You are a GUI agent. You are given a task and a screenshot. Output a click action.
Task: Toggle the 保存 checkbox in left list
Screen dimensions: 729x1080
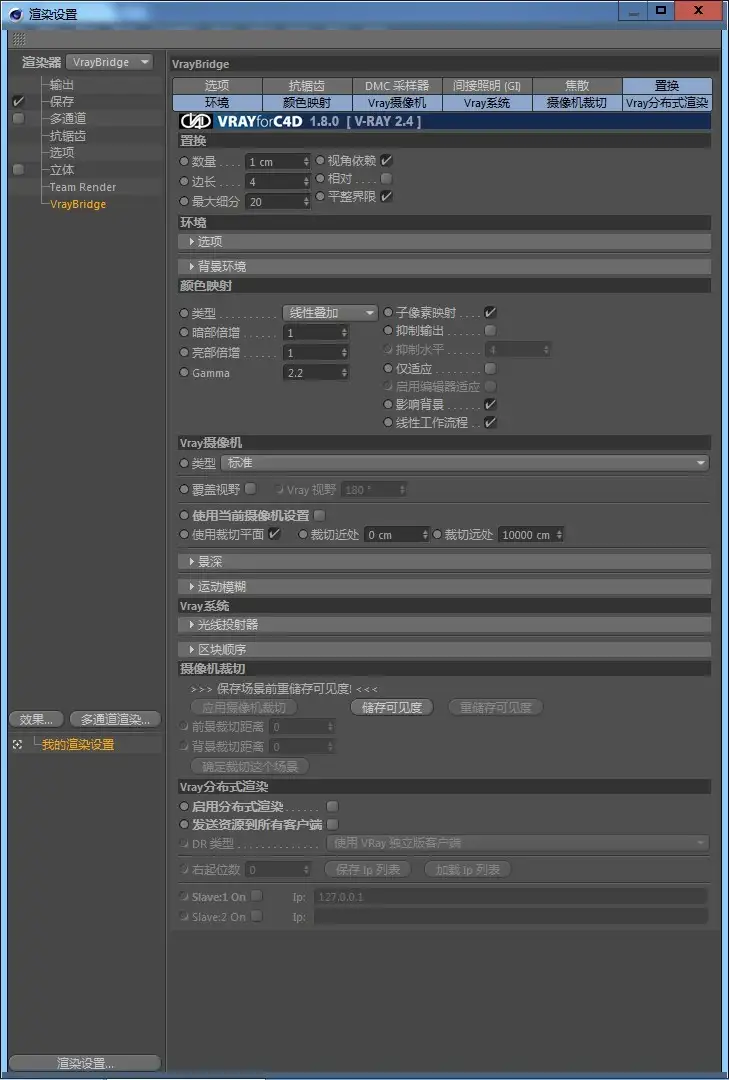click(x=19, y=101)
